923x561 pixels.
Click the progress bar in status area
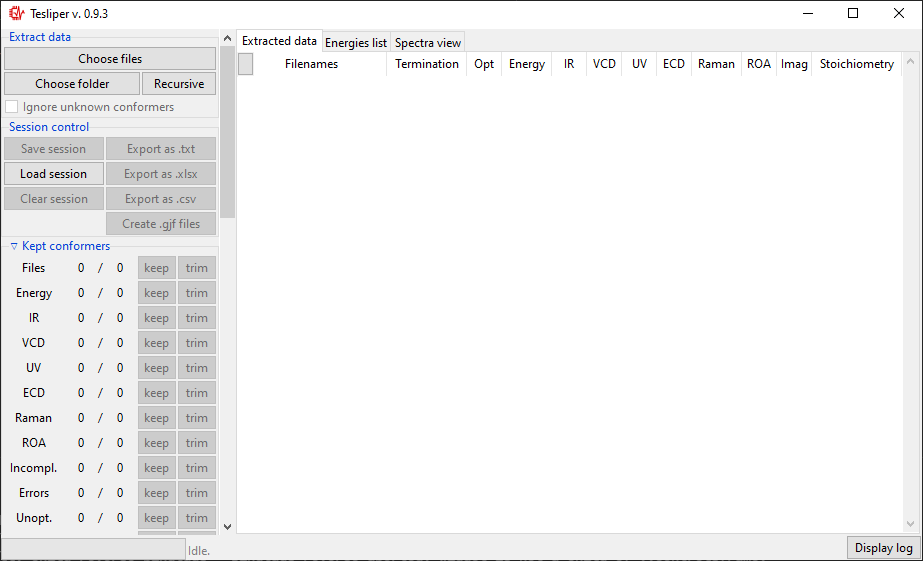(x=93, y=549)
